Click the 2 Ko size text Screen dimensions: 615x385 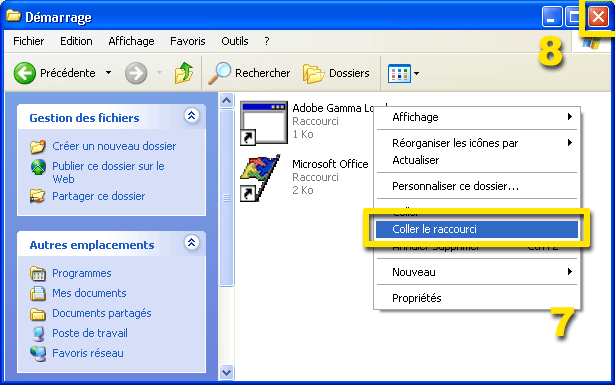click(x=303, y=190)
